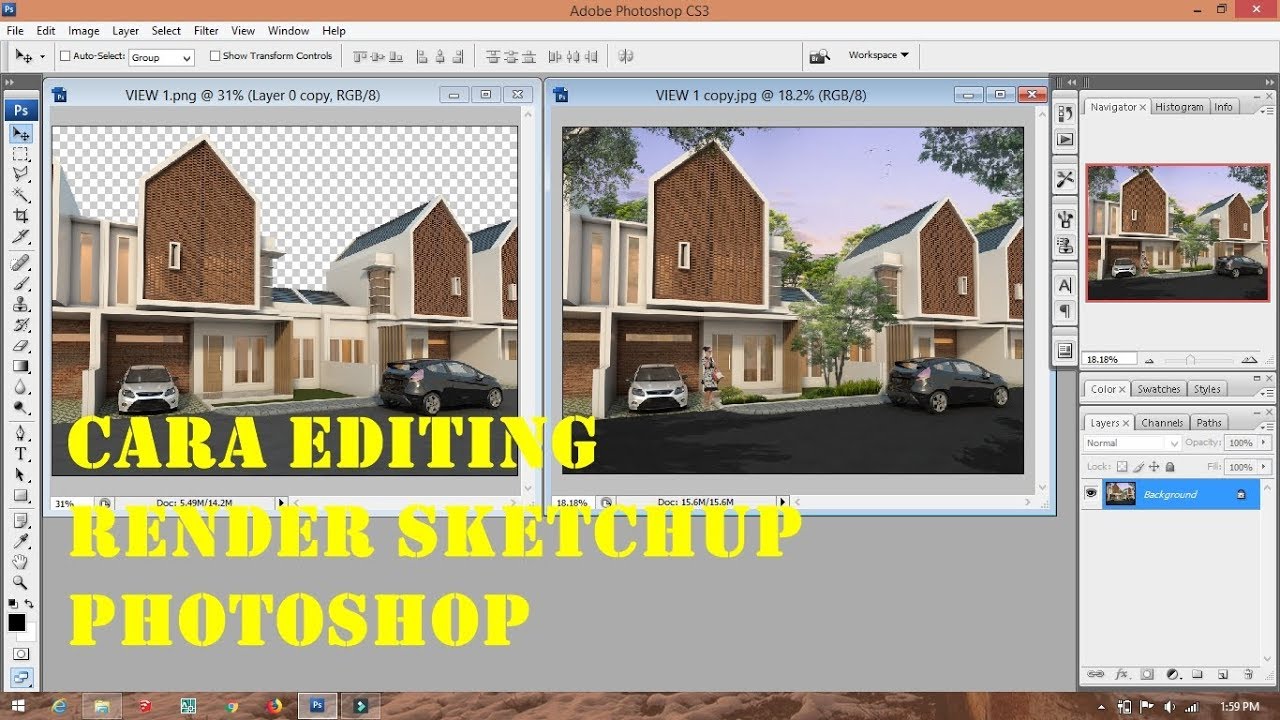Image resolution: width=1280 pixels, height=720 pixels.
Task: Click Delete layer trash button
Action: point(1248,675)
